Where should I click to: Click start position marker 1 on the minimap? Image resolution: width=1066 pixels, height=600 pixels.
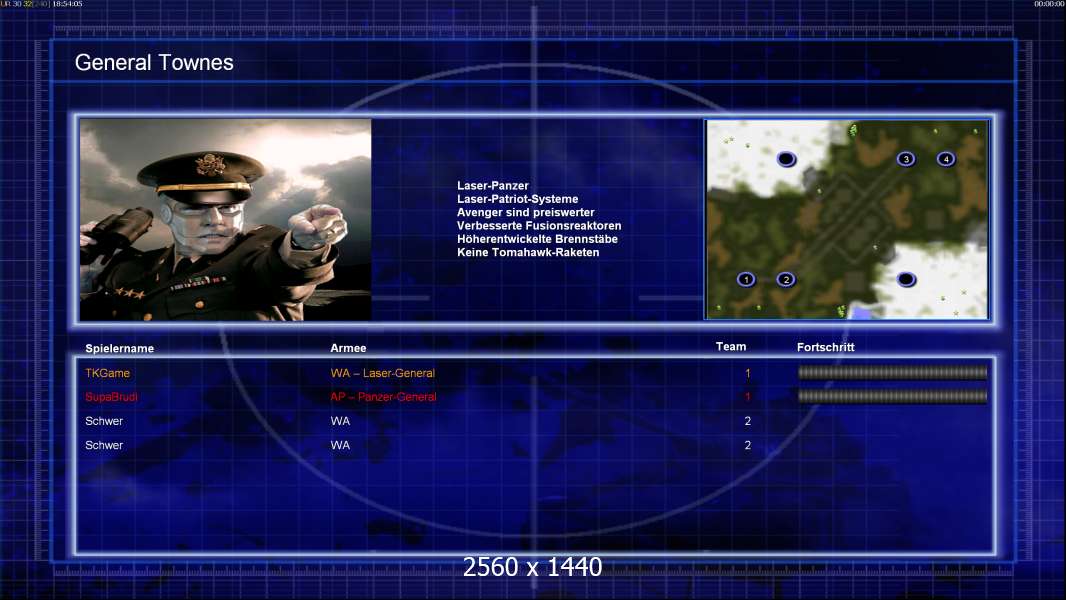[746, 279]
